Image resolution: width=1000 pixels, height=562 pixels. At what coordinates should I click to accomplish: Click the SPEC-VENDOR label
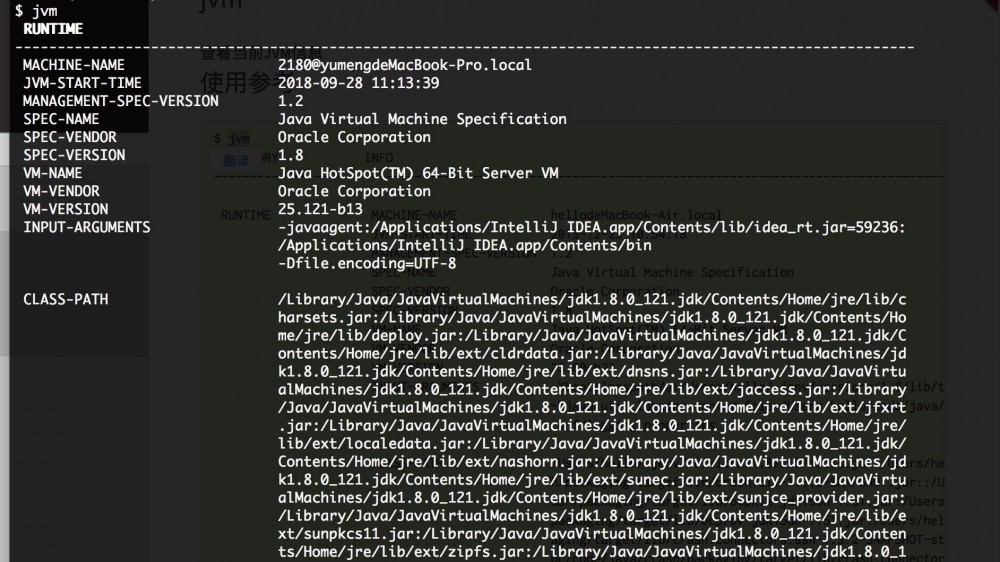[x=69, y=137]
